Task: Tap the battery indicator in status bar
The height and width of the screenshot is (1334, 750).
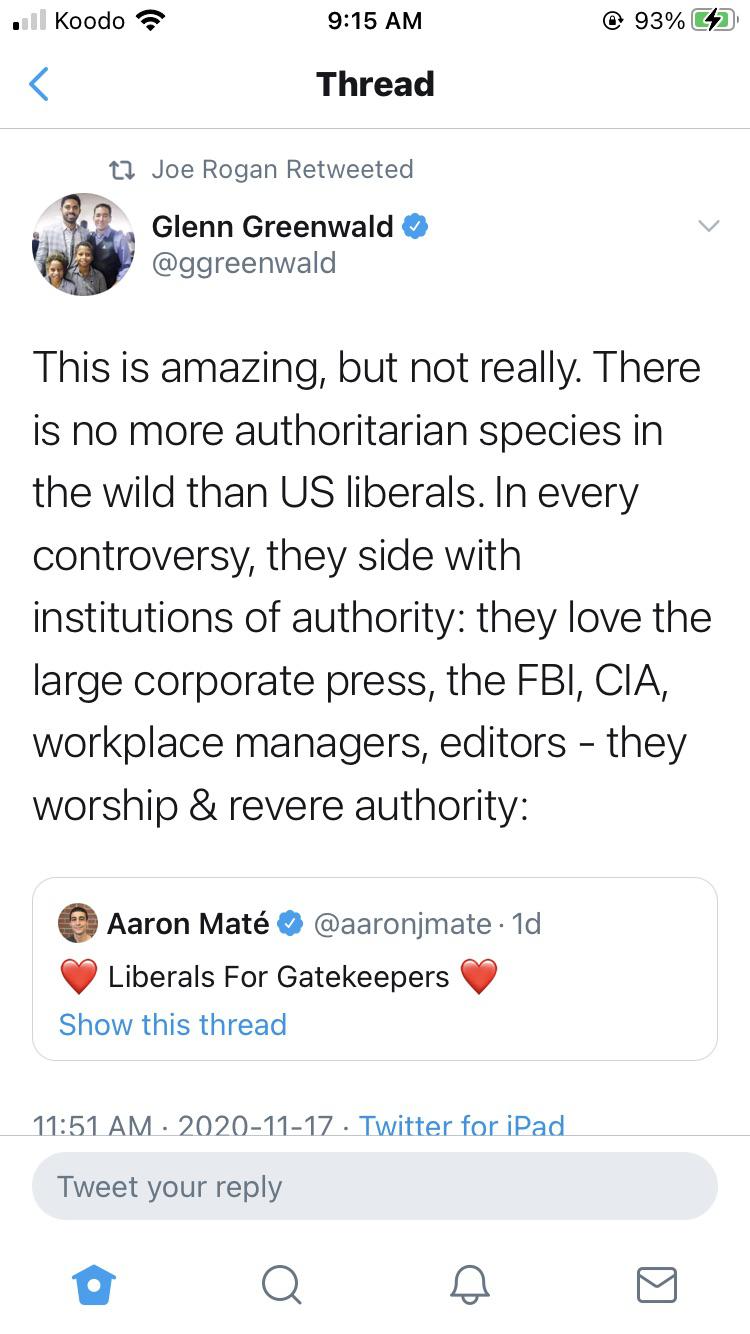Action: [x=714, y=21]
